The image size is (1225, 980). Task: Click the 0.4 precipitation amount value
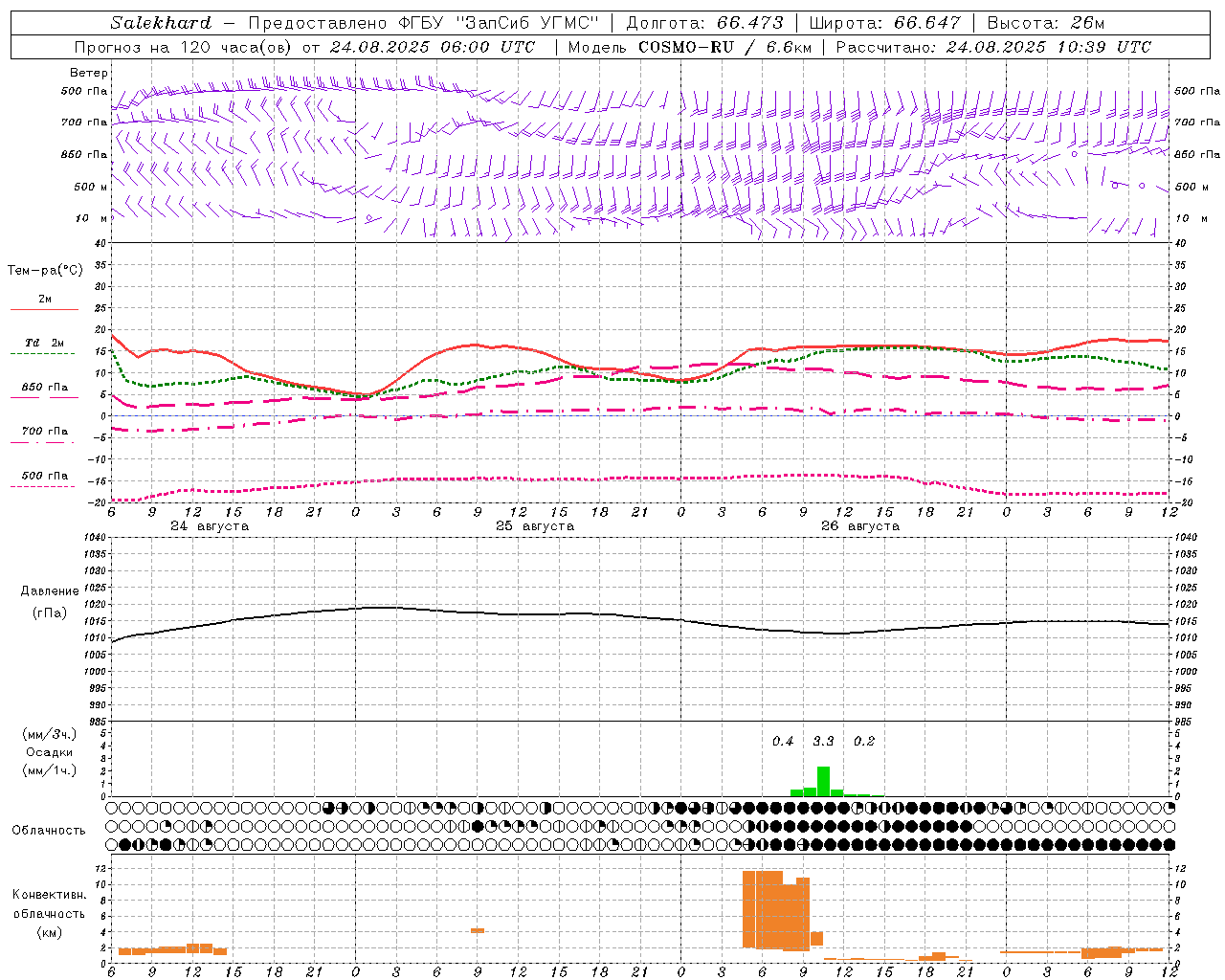point(783,741)
